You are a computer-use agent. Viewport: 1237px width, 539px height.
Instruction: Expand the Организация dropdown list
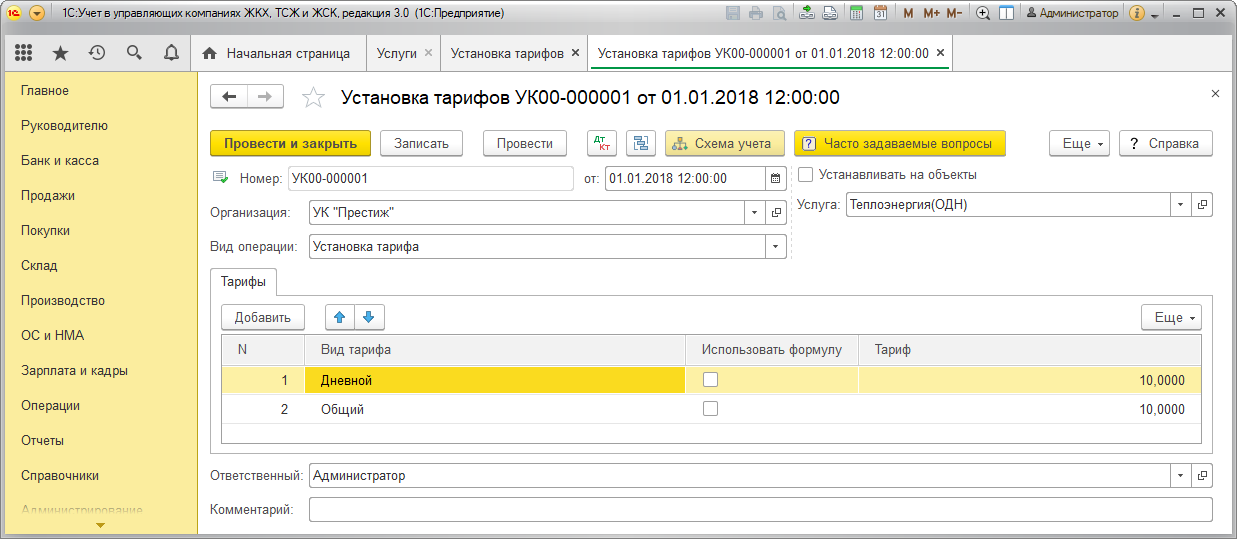tap(753, 212)
